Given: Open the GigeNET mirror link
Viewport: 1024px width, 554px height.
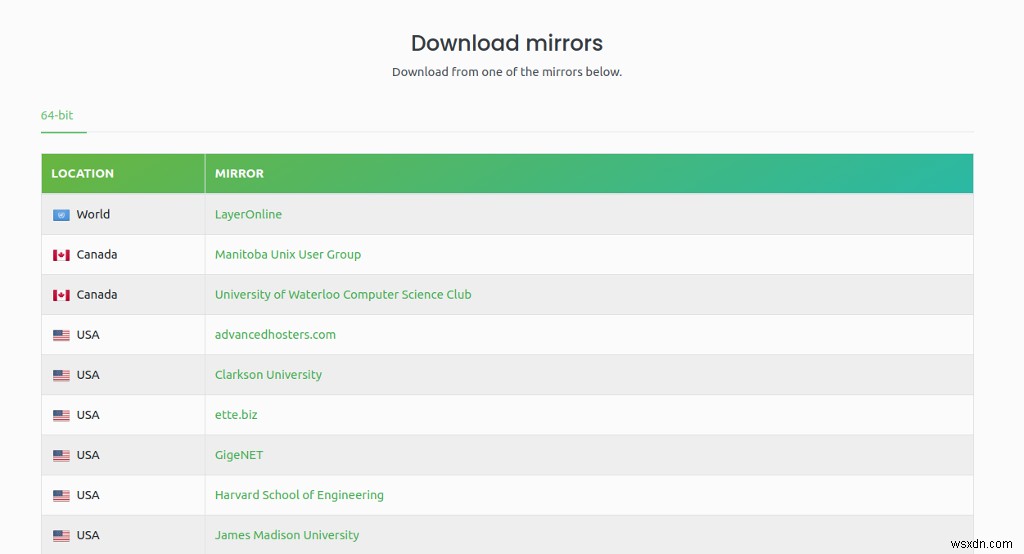Looking at the screenshot, I should point(239,455).
